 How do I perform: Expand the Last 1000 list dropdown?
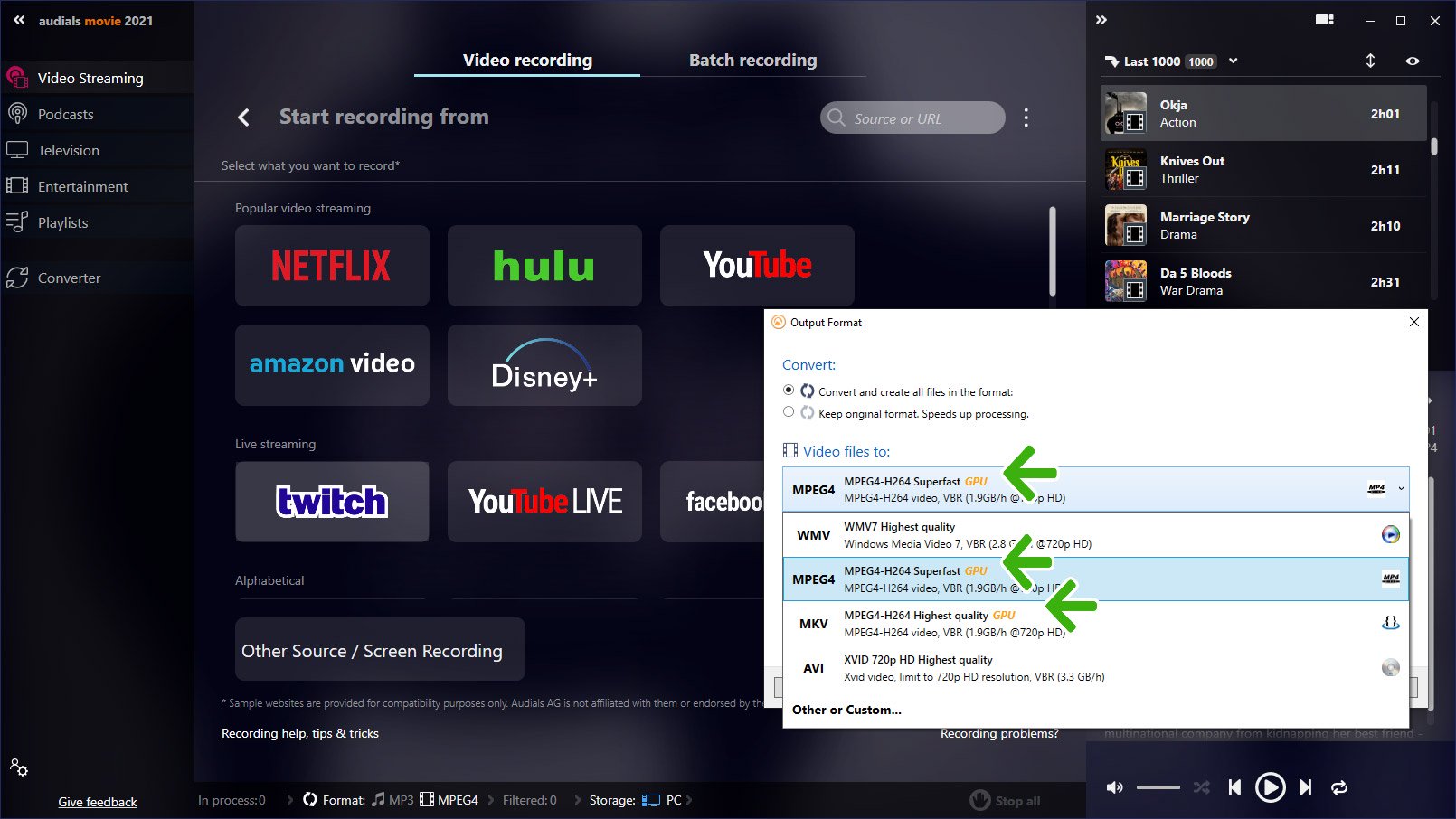click(x=1233, y=61)
